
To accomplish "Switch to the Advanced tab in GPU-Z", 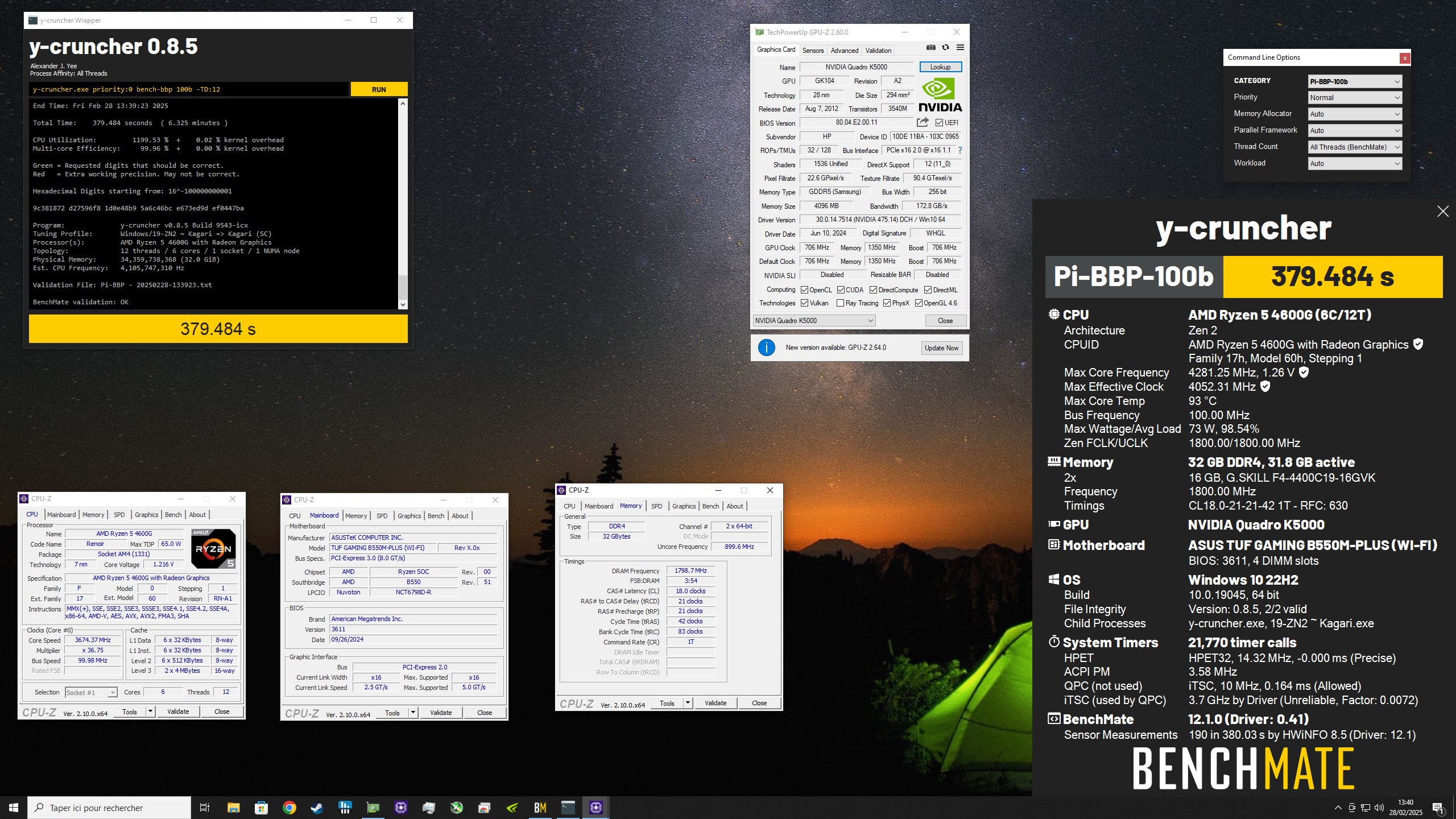I will point(845,51).
